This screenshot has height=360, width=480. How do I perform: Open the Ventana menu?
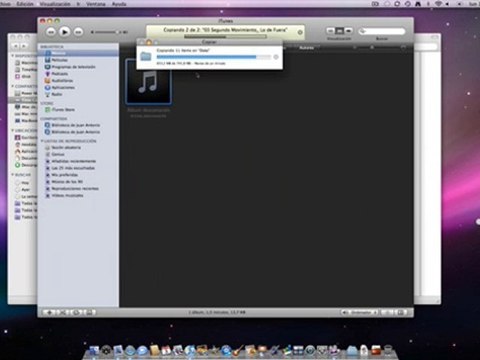96,4
